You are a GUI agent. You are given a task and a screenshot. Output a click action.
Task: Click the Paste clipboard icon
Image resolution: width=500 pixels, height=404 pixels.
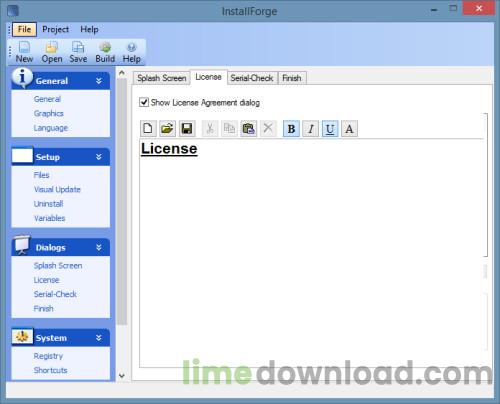point(249,128)
